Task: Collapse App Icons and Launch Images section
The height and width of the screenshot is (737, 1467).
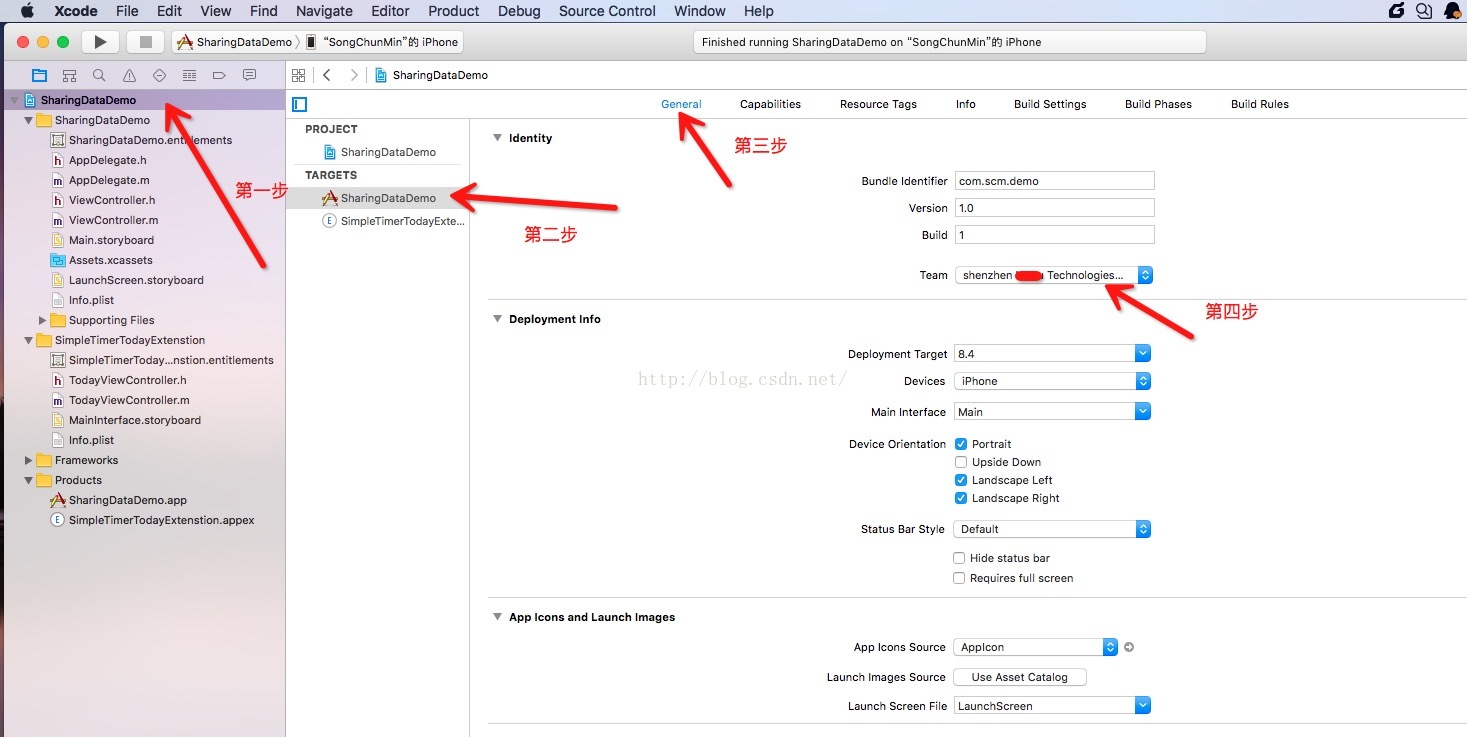Action: 497,617
